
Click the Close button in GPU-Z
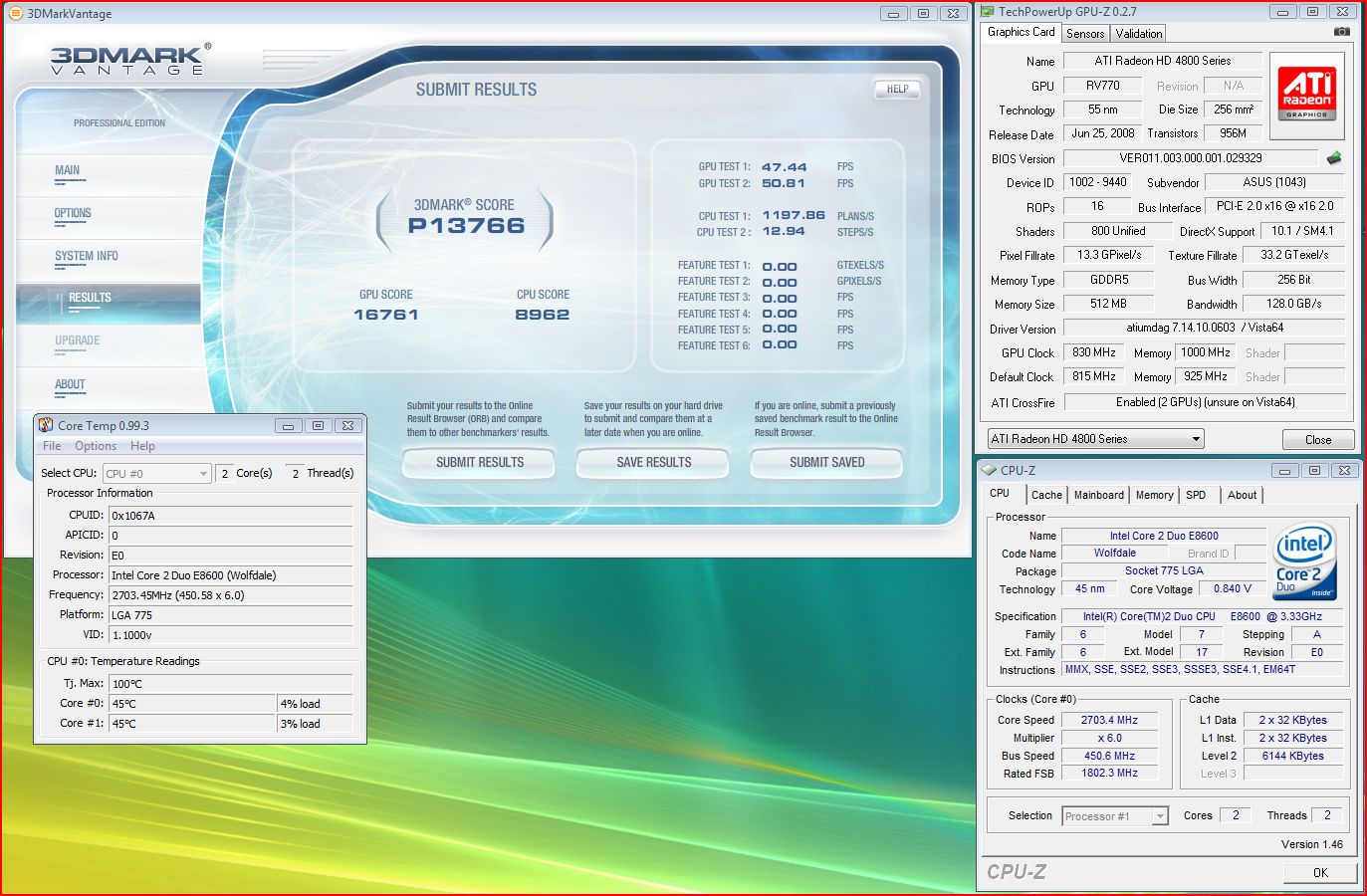(x=1317, y=439)
